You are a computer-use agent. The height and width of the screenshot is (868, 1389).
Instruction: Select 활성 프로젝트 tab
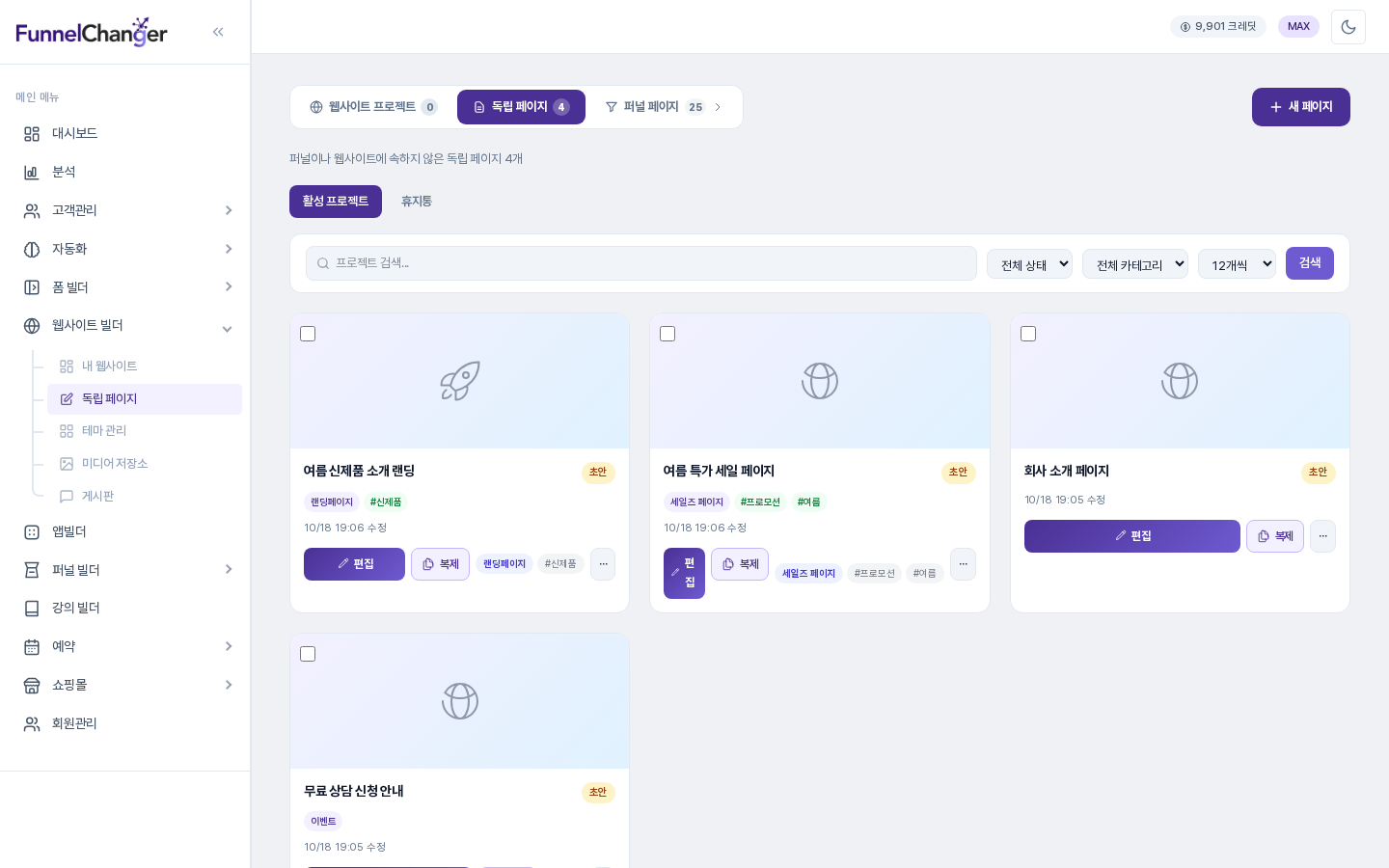(336, 202)
